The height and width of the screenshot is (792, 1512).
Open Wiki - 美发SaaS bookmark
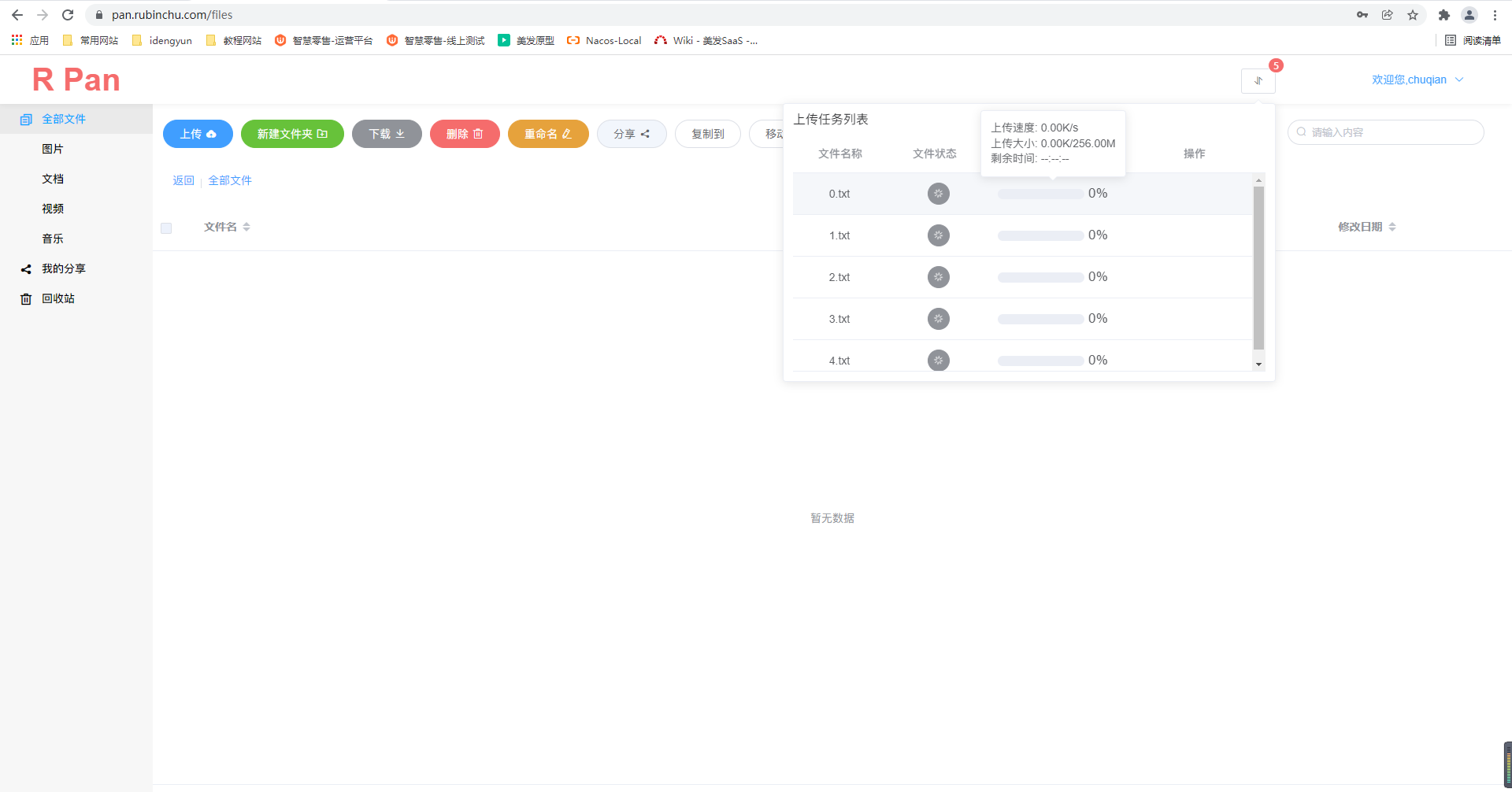(x=706, y=40)
